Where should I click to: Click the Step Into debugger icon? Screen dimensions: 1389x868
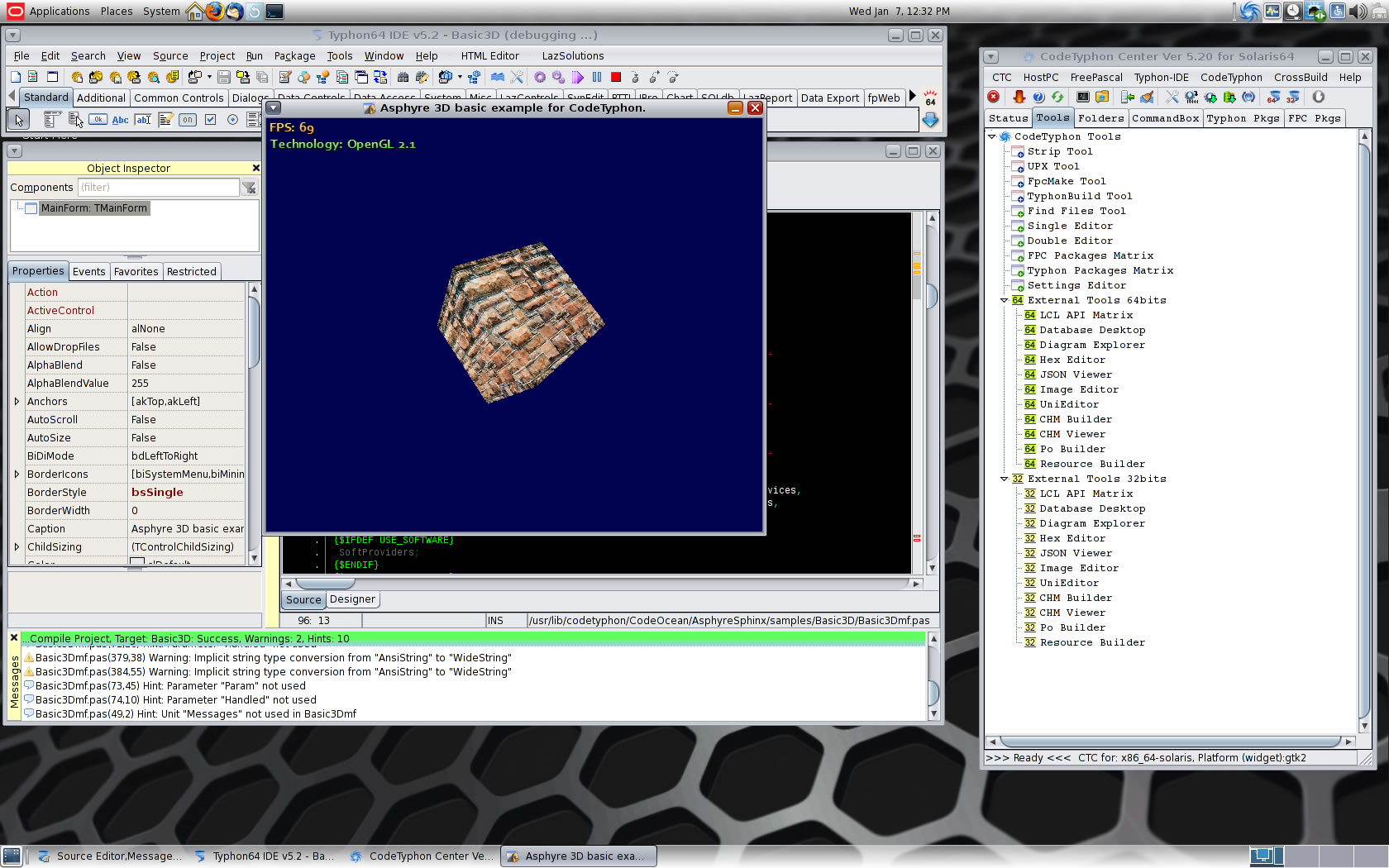click(635, 77)
